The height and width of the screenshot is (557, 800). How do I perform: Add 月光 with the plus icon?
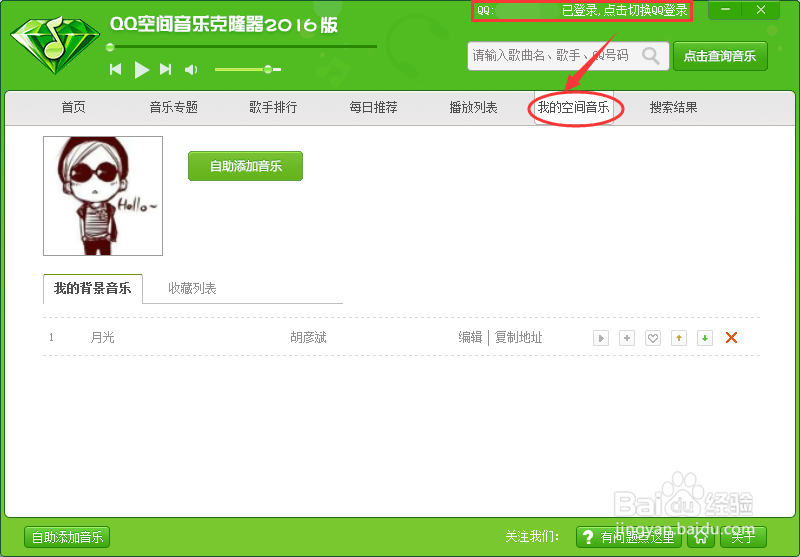[x=627, y=338]
